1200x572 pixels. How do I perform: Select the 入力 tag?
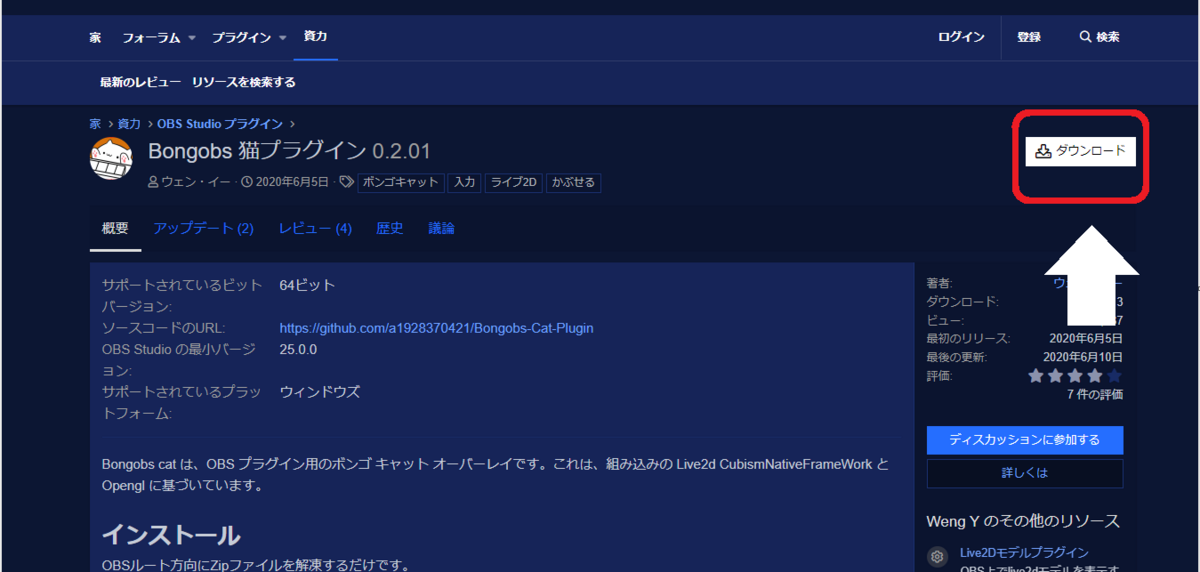tap(464, 182)
